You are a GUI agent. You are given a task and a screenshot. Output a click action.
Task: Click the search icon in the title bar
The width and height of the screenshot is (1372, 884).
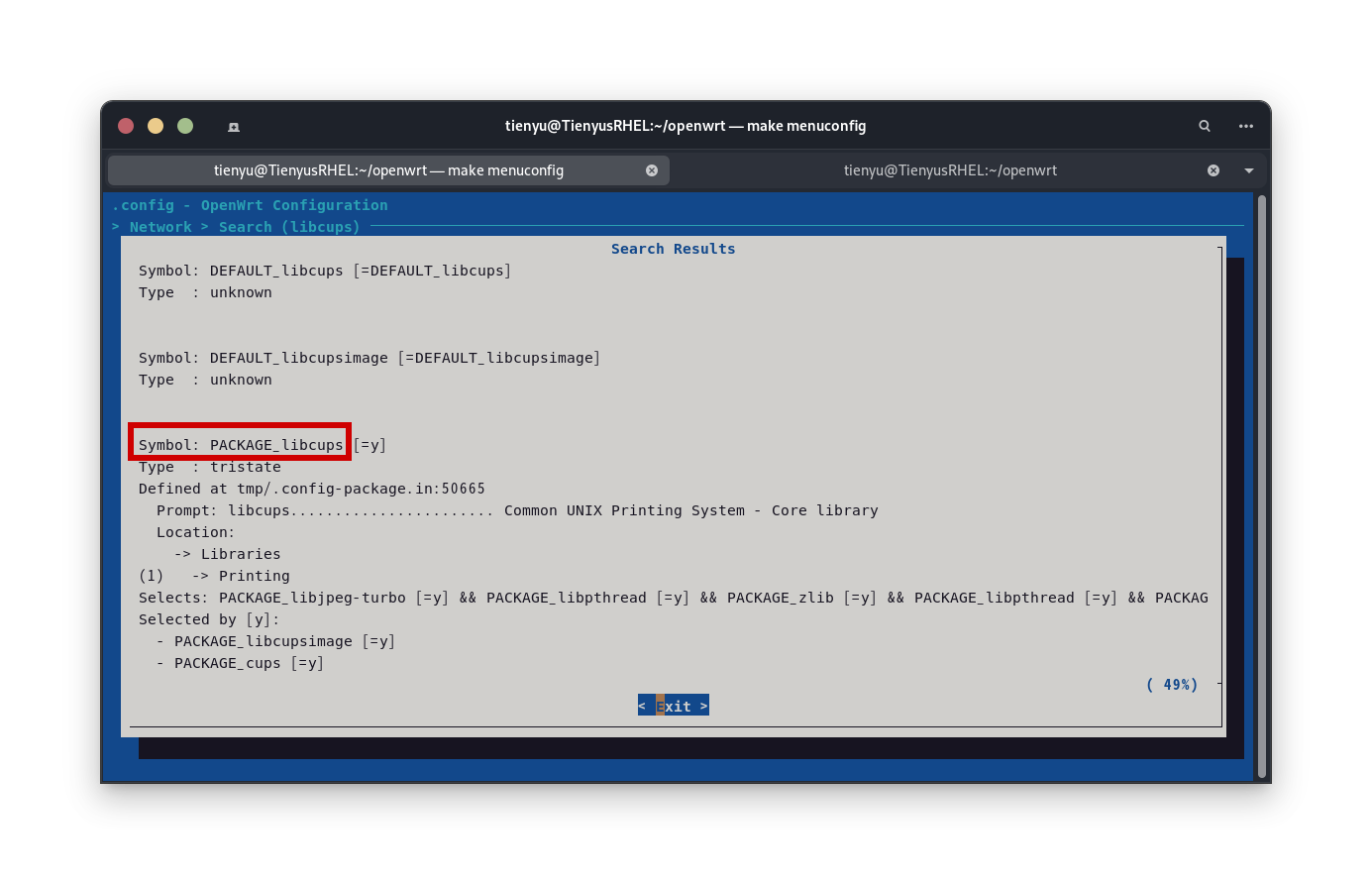[1205, 126]
